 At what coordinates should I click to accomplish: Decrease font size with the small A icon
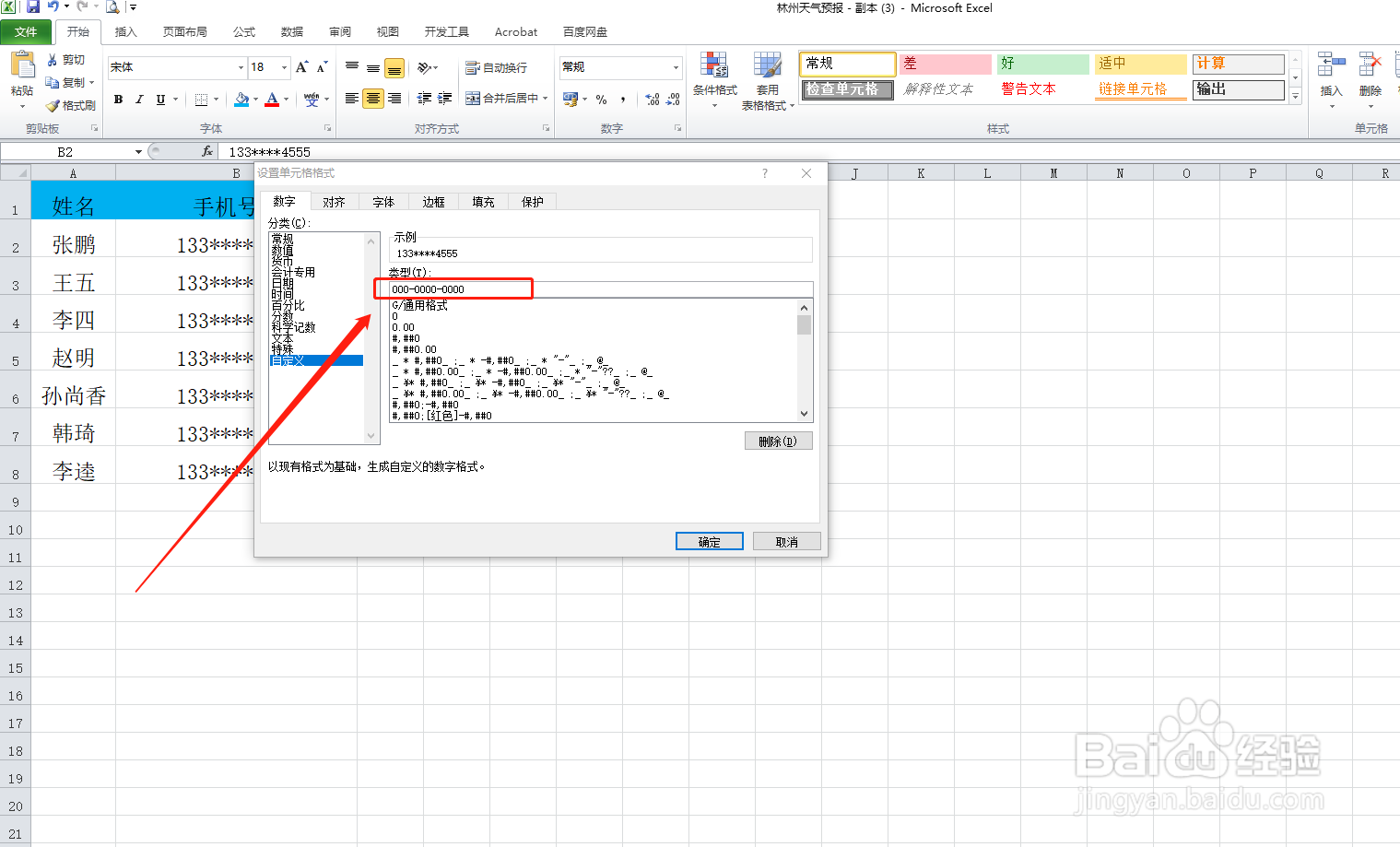tap(322, 67)
